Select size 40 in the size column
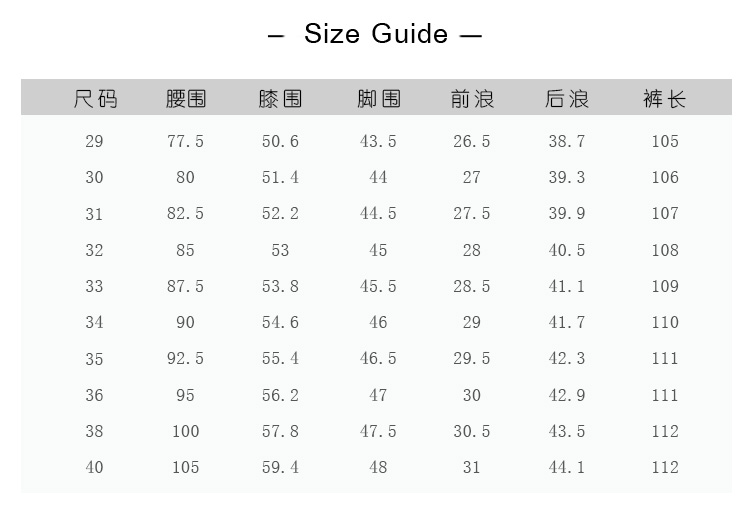 click(94, 467)
